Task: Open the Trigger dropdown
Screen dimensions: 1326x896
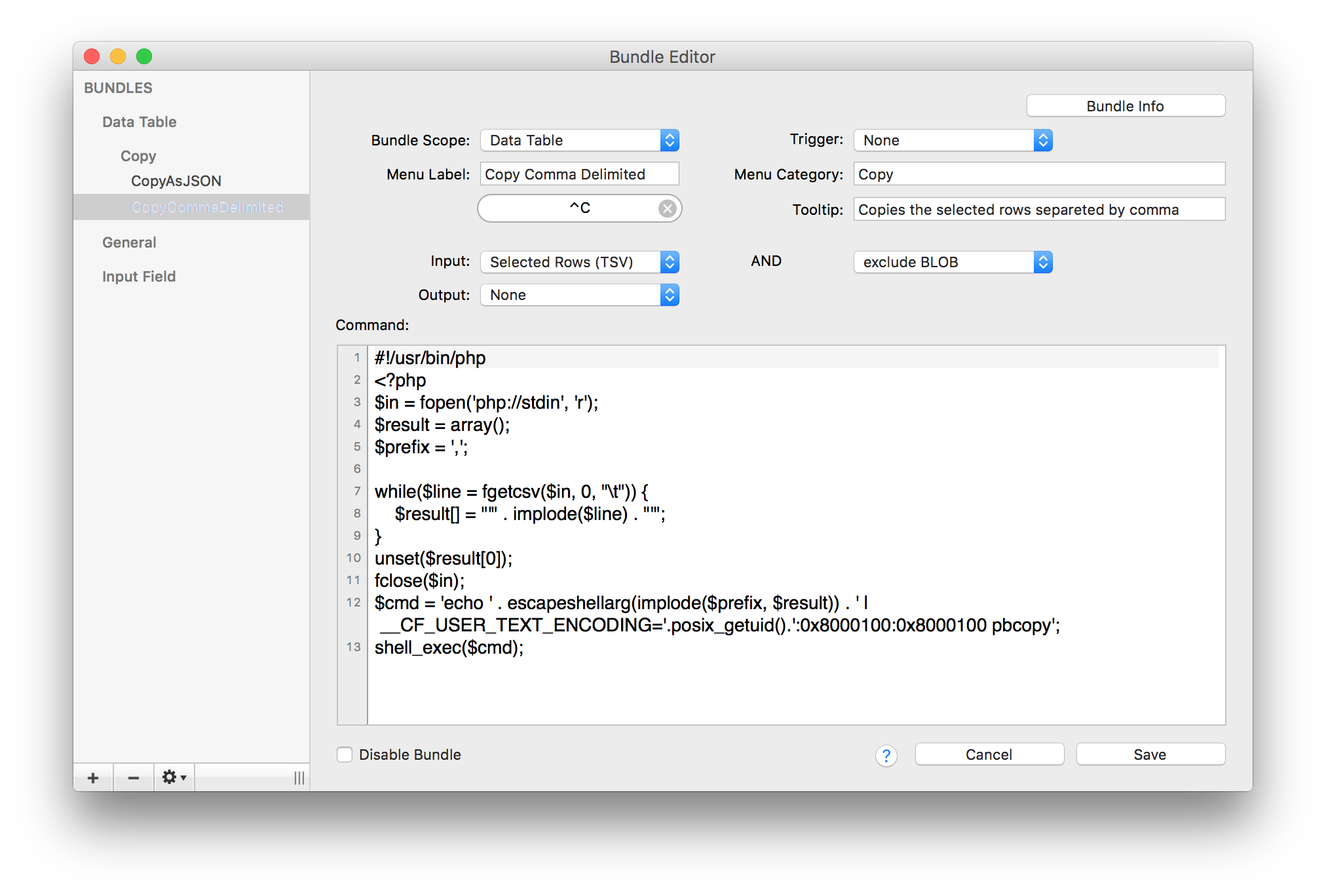Action: [x=953, y=140]
